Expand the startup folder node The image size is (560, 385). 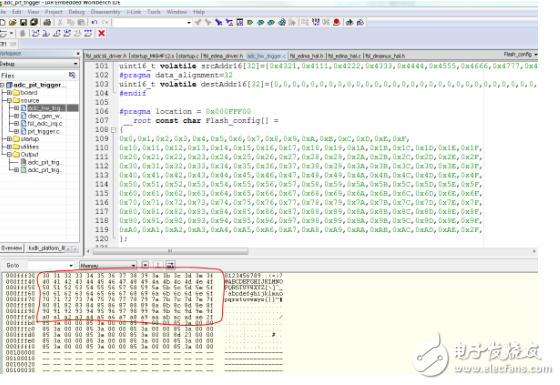pyautogui.click(x=9, y=139)
